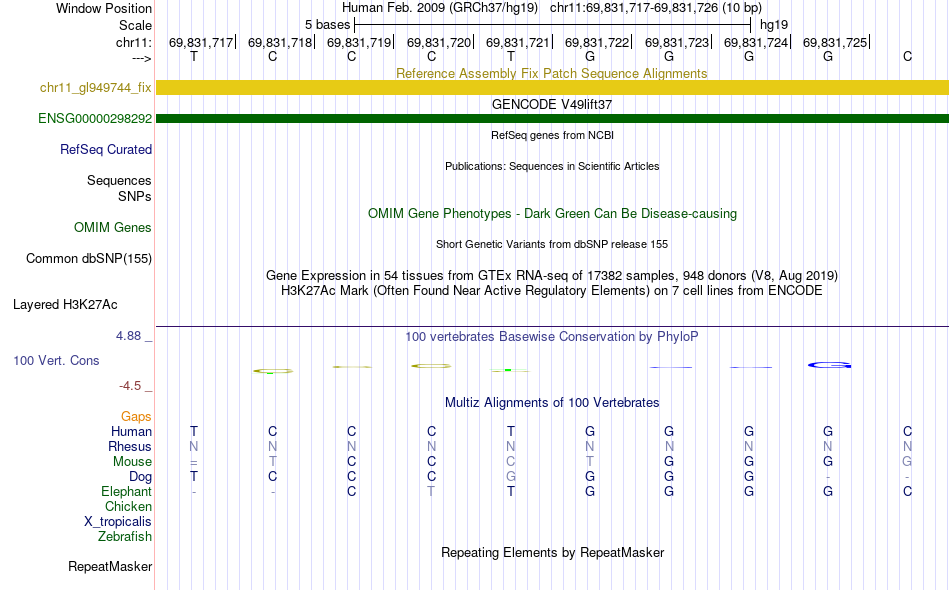Image resolution: width=950 pixels, height=590 pixels.
Task: Click the Layered H3K27Ac track label
Action: tap(65, 305)
